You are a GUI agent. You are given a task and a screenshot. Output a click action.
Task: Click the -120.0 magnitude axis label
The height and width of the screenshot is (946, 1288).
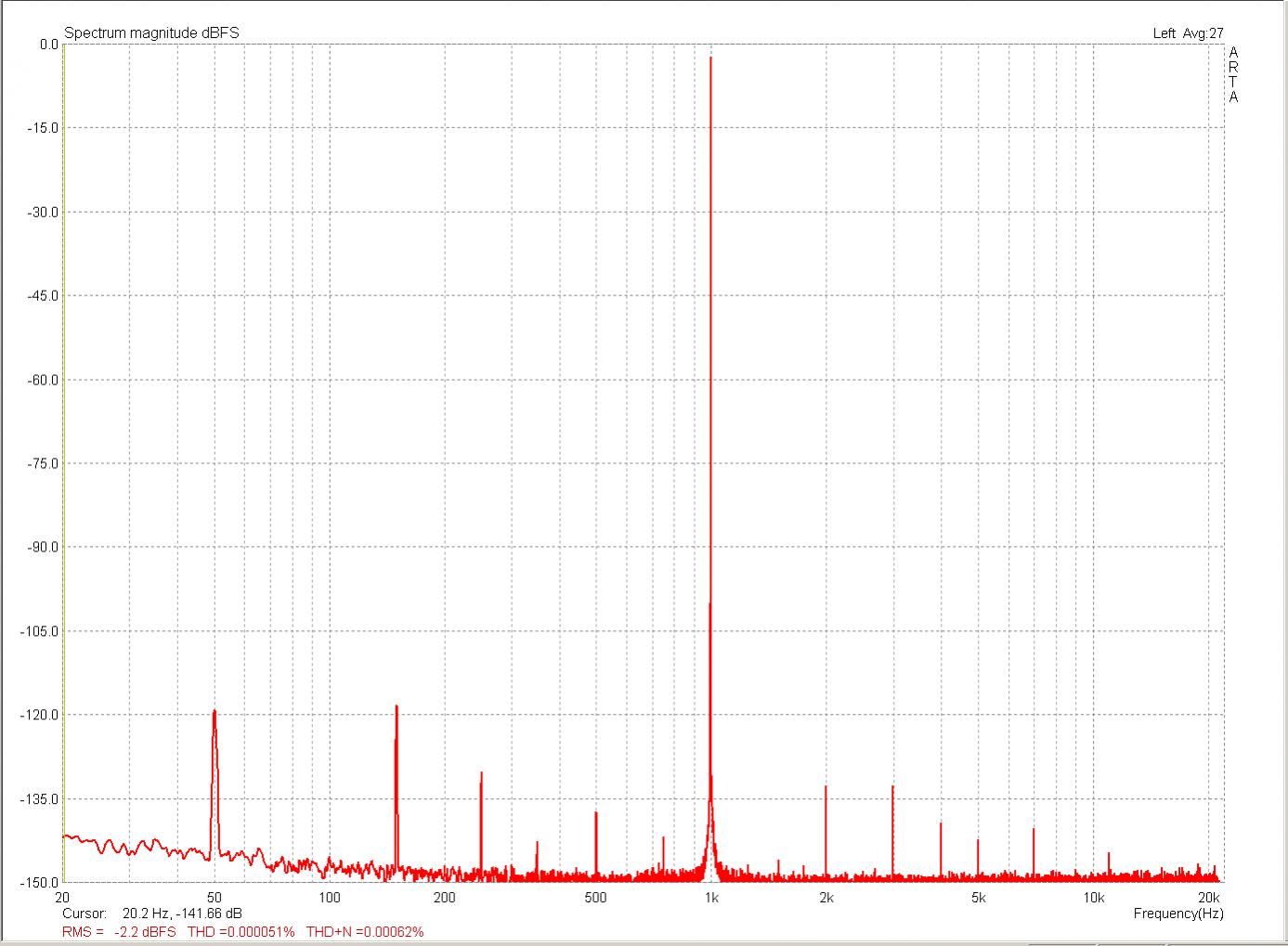41,715
